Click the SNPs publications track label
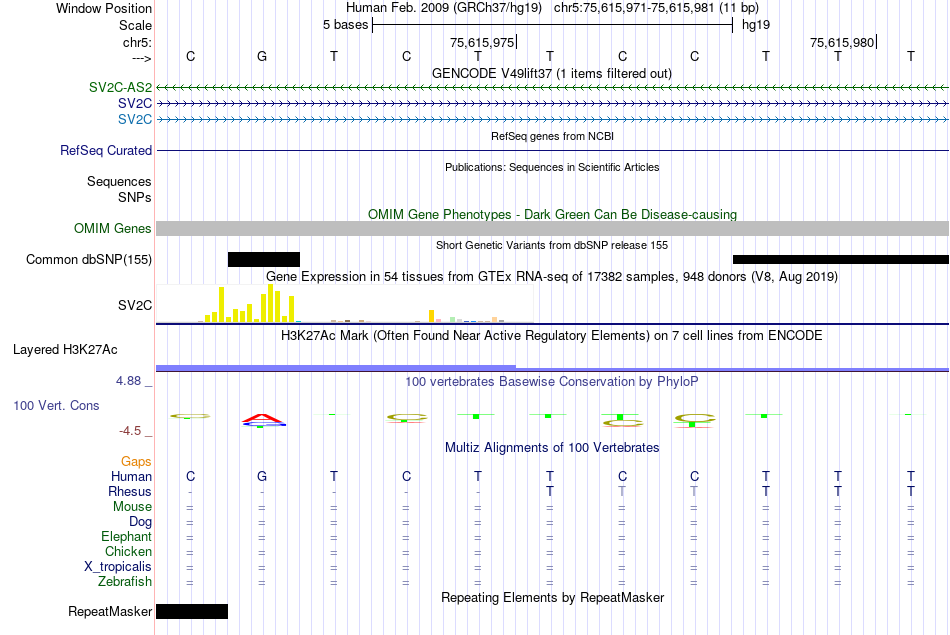 [135, 198]
